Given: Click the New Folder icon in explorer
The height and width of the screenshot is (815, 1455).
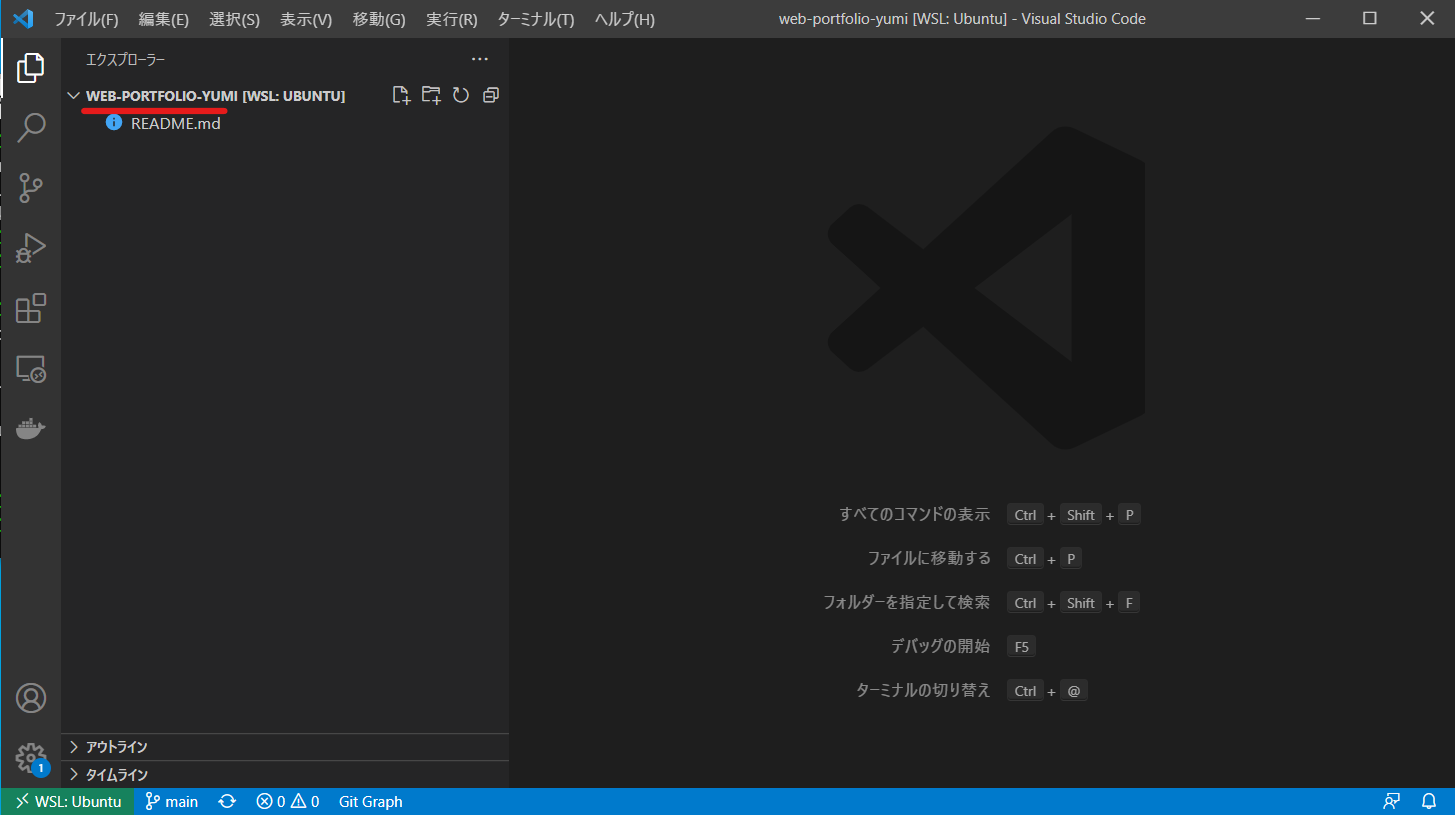Looking at the screenshot, I should (x=431, y=95).
